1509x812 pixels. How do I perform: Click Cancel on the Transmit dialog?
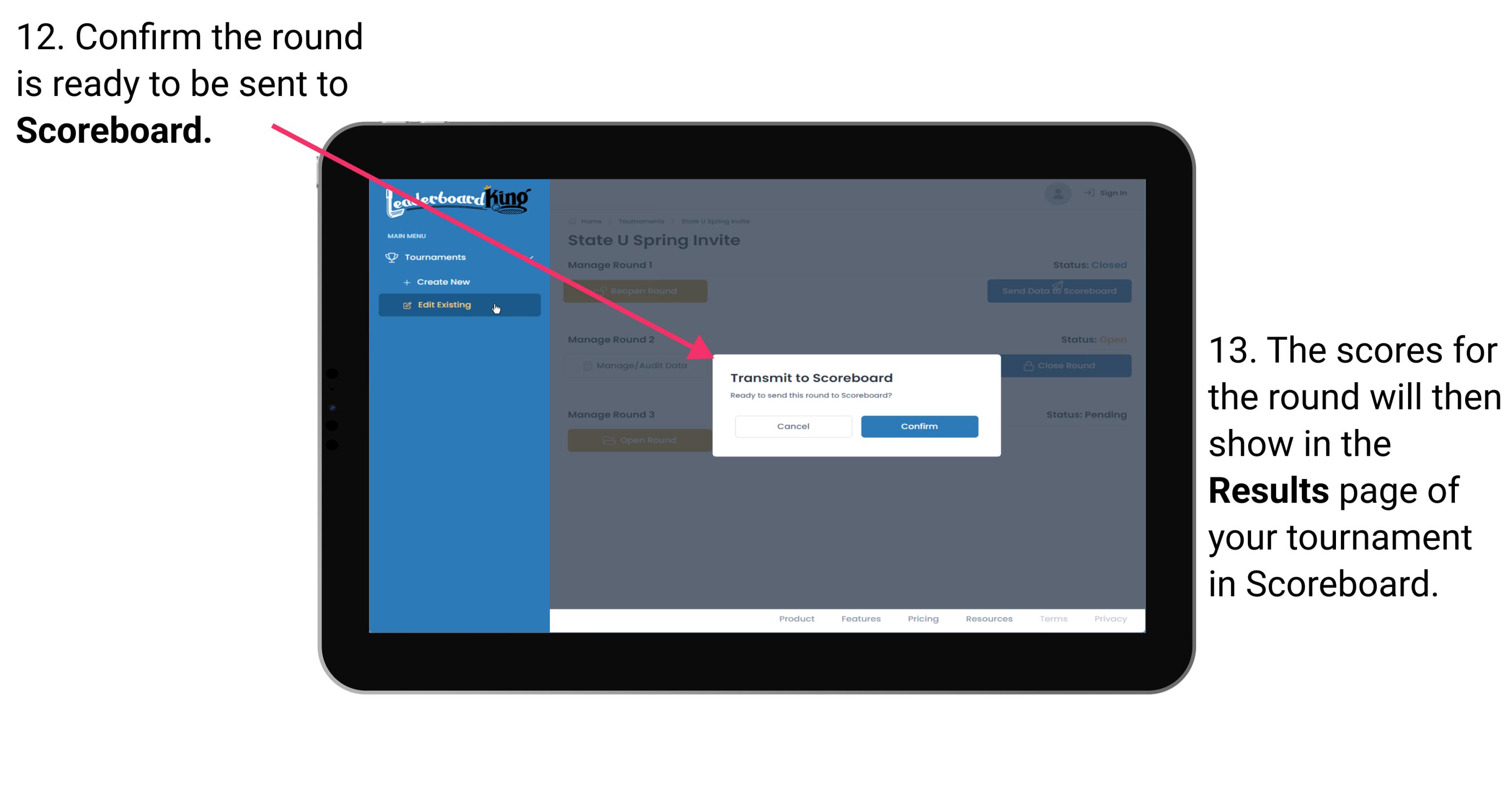tap(793, 426)
